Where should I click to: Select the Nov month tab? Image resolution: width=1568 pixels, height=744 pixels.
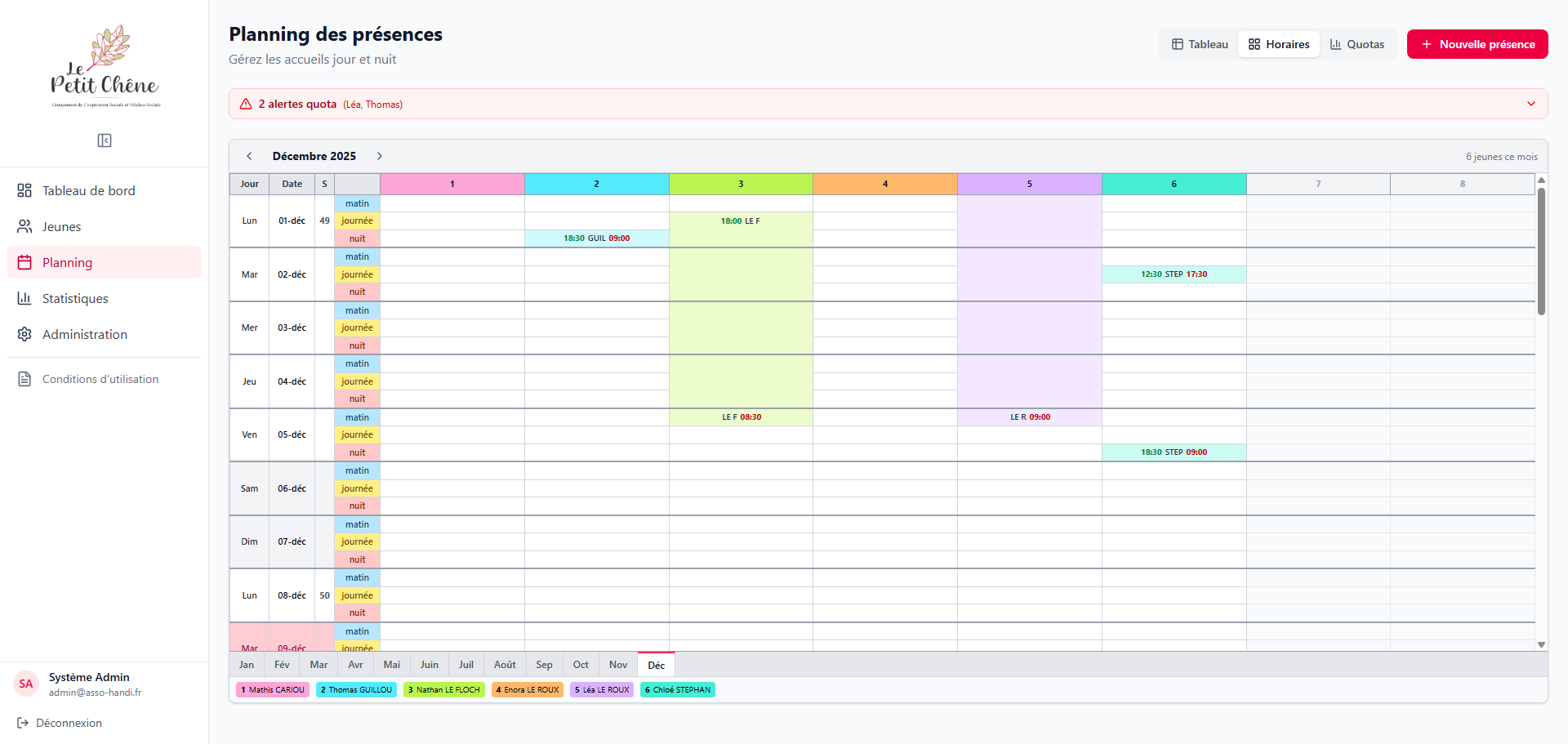click(x=618, y=665)
